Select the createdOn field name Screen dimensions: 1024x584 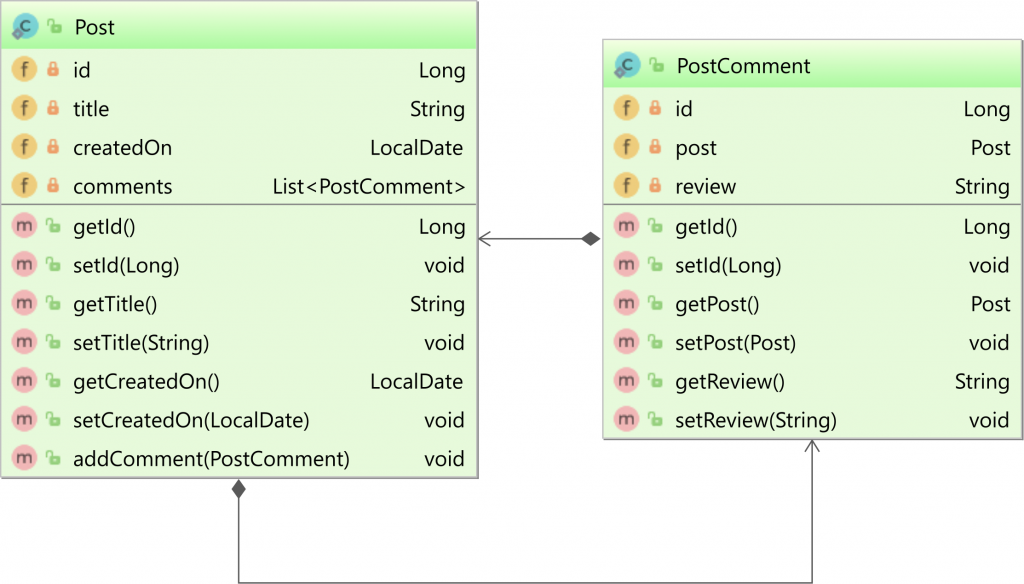[123, 148]
